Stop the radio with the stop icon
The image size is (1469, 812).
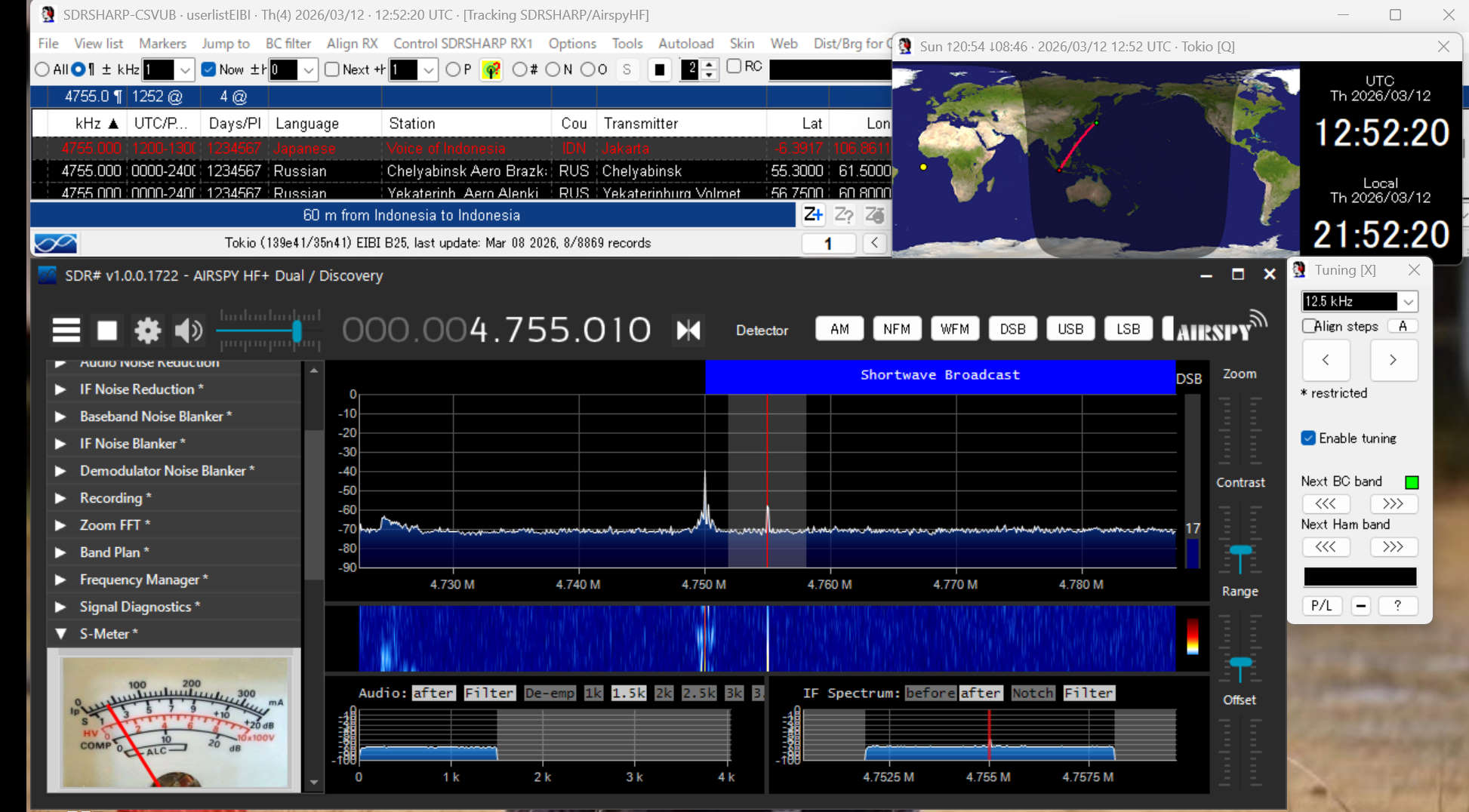(107, 330)
